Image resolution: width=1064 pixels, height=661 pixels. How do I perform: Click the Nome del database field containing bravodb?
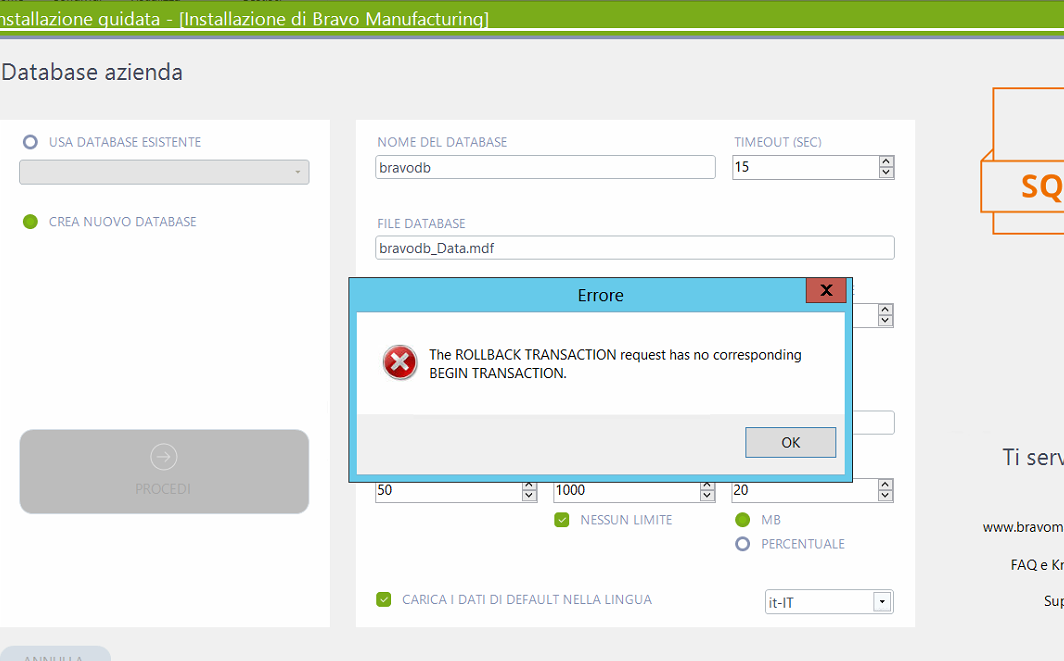click(545, 168)
